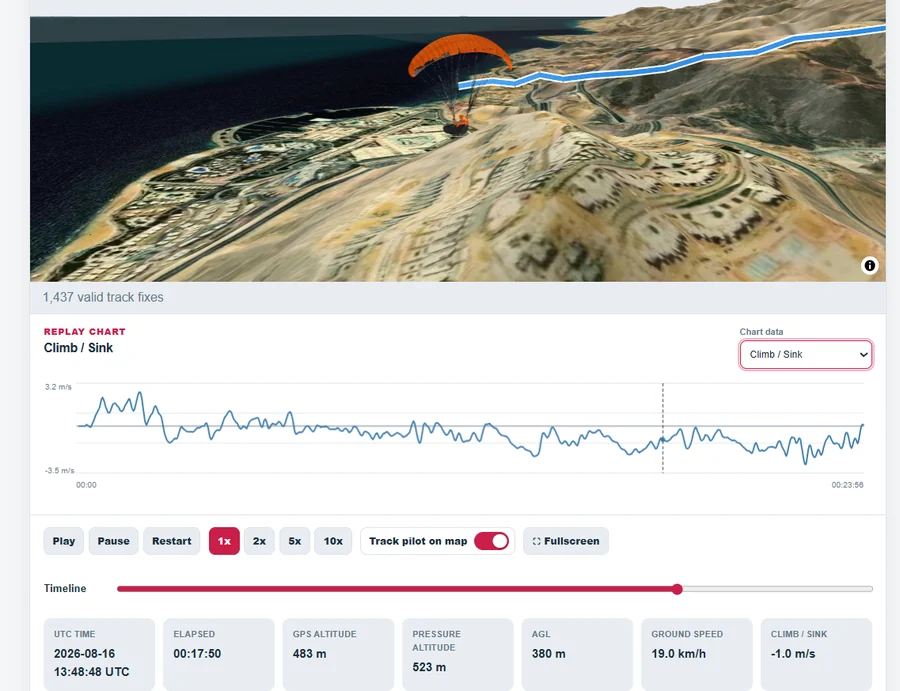Click the REPLAY CHART heading
This screenshot has width=900, height=691.
pos(84,332)
